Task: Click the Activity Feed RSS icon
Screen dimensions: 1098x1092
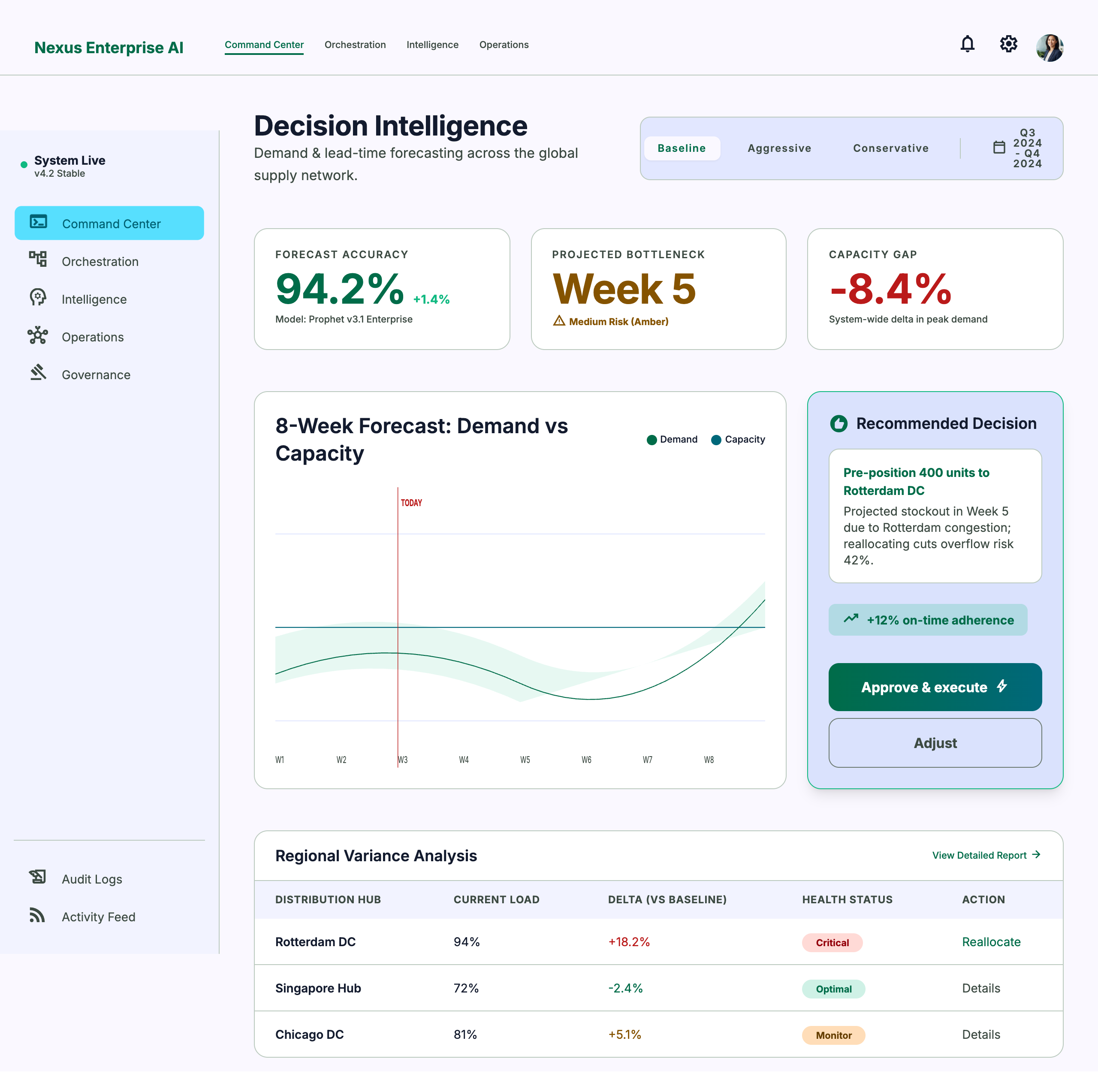Action: [x=37, y=914]
